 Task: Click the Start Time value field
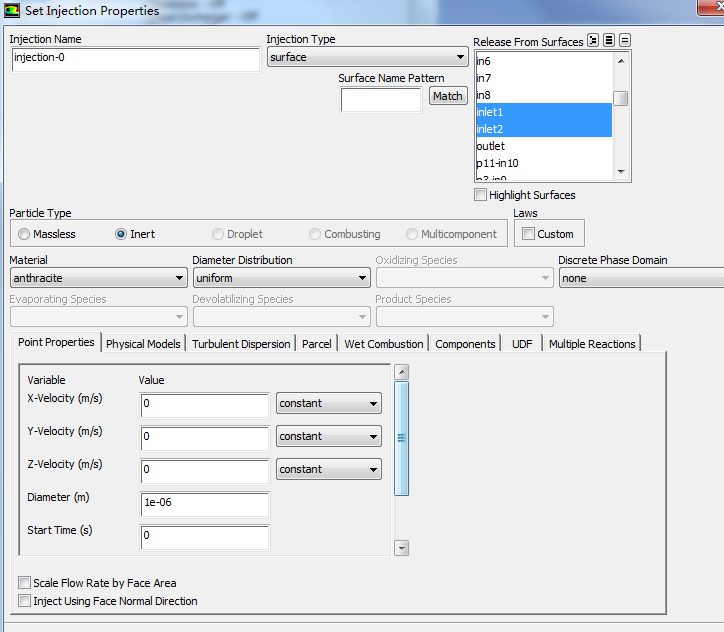coord(205,537)
